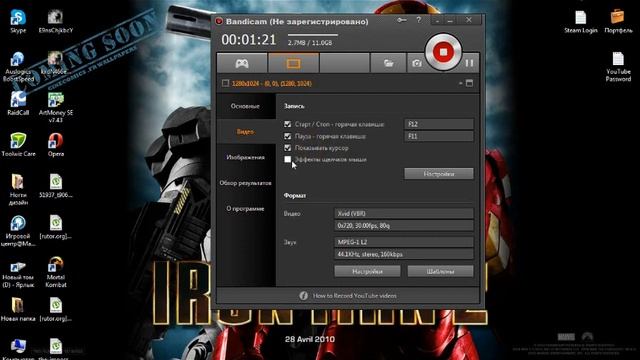Select Auslogics BoostSpeed desktop shortcut
The width and height of the screenshot is (640, 360).
[x=18, y=67]
